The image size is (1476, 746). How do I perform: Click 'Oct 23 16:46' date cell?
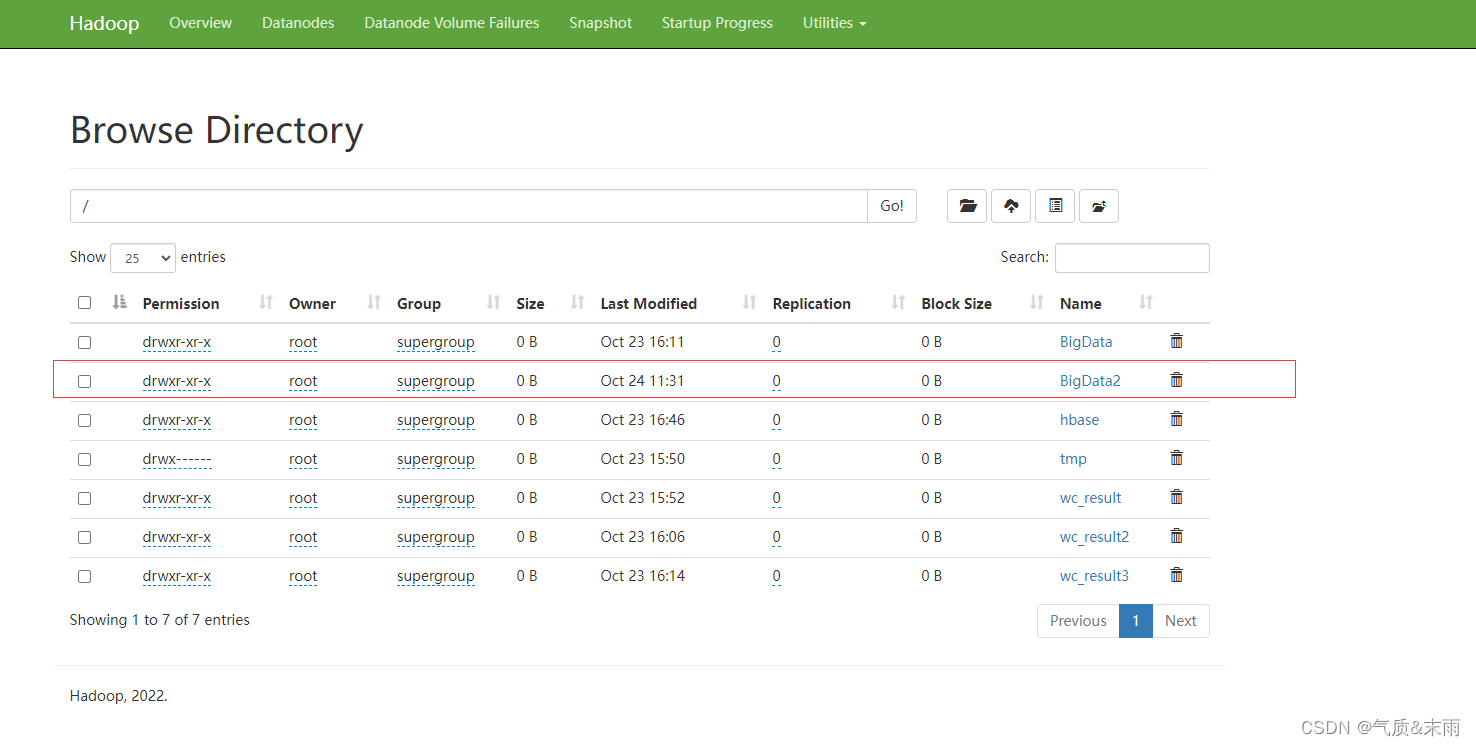tap(643, 420)
